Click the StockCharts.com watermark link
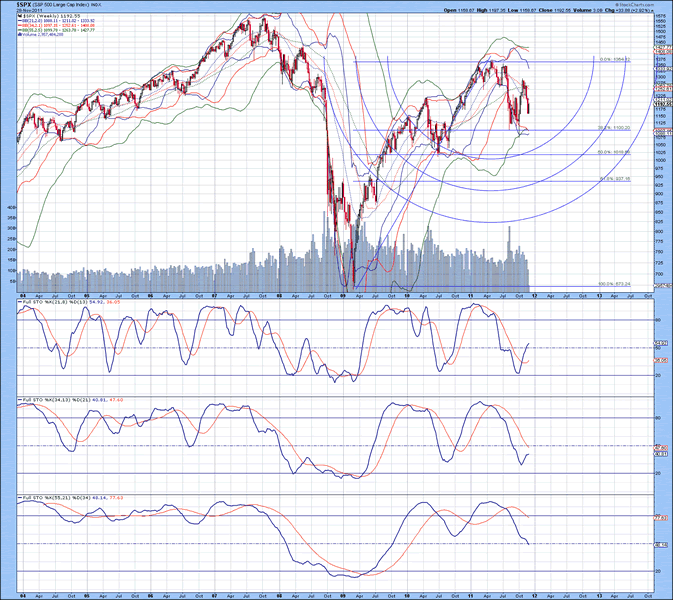 click(x=634, y=3)
